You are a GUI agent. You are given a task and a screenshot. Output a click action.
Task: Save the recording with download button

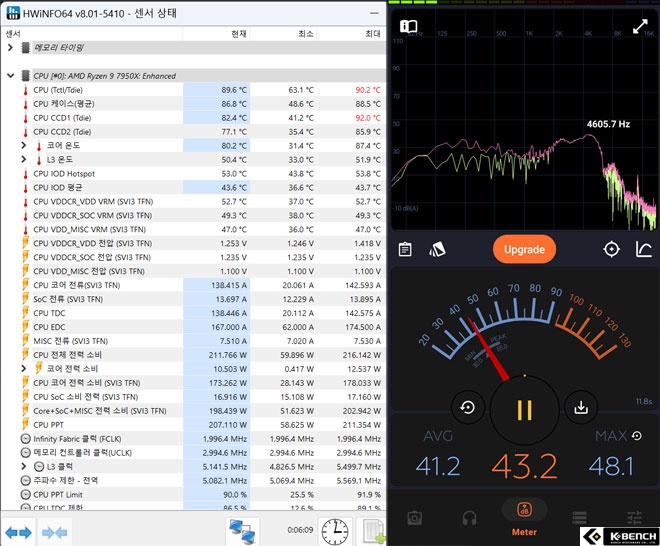click(581, 407)
